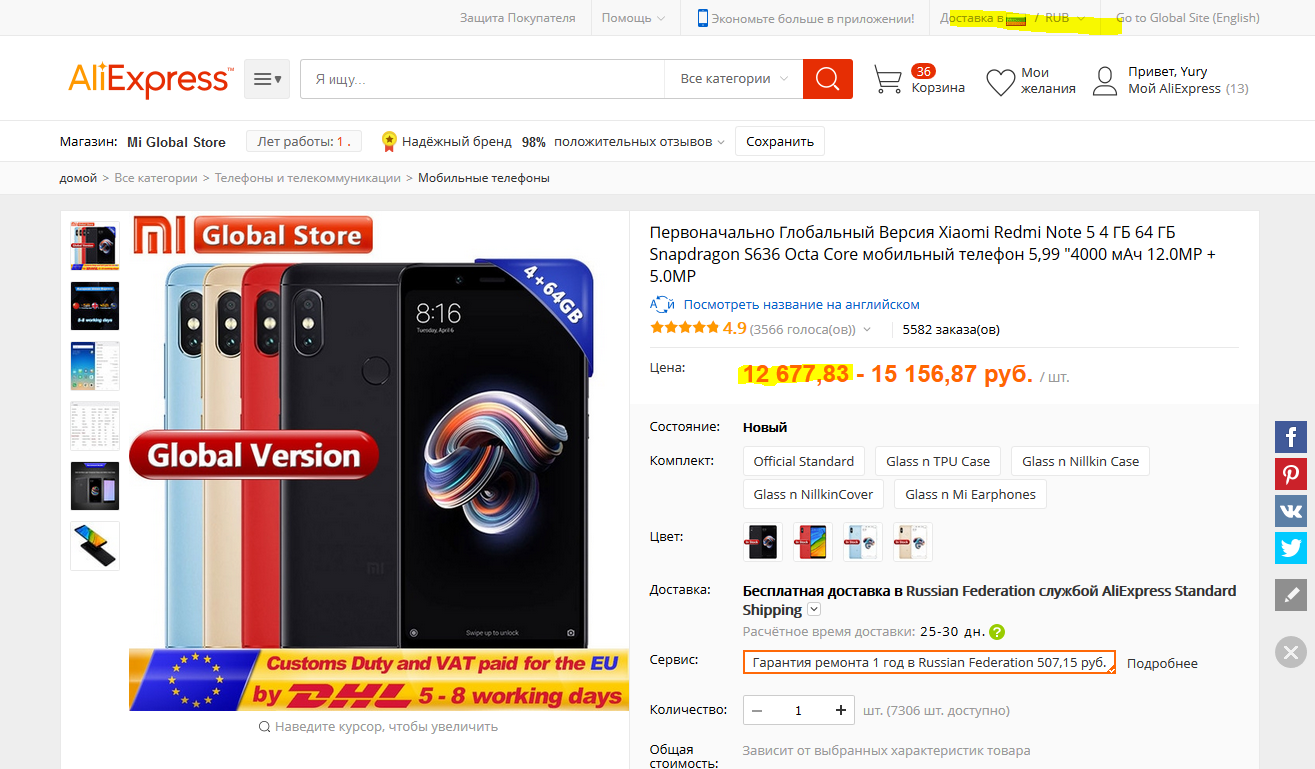Choose the Glass n Mi Earphones bundle
This screenshot has height=769, width=1315.
click(x=970, y=494)
